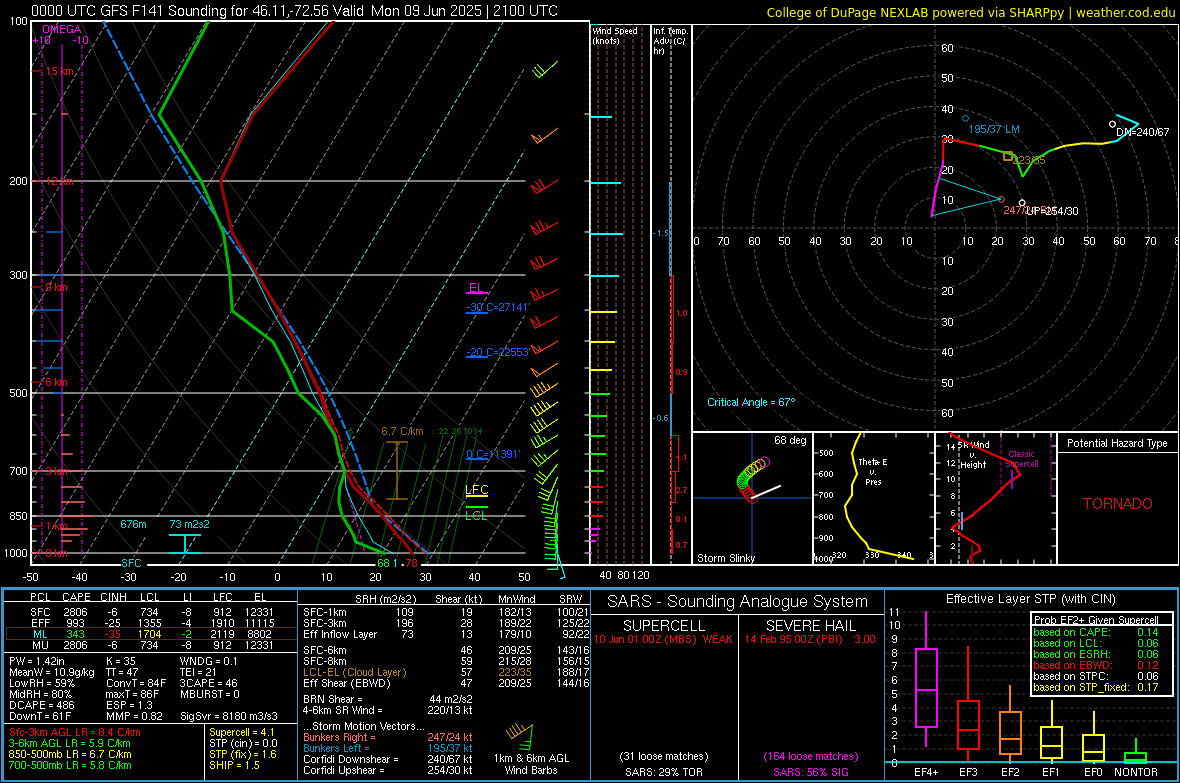Image resolution: width=1180 pixels, height=783 pixels.
Task: Click the 0 C=11391' height label
Action: (x=493, y=454)
